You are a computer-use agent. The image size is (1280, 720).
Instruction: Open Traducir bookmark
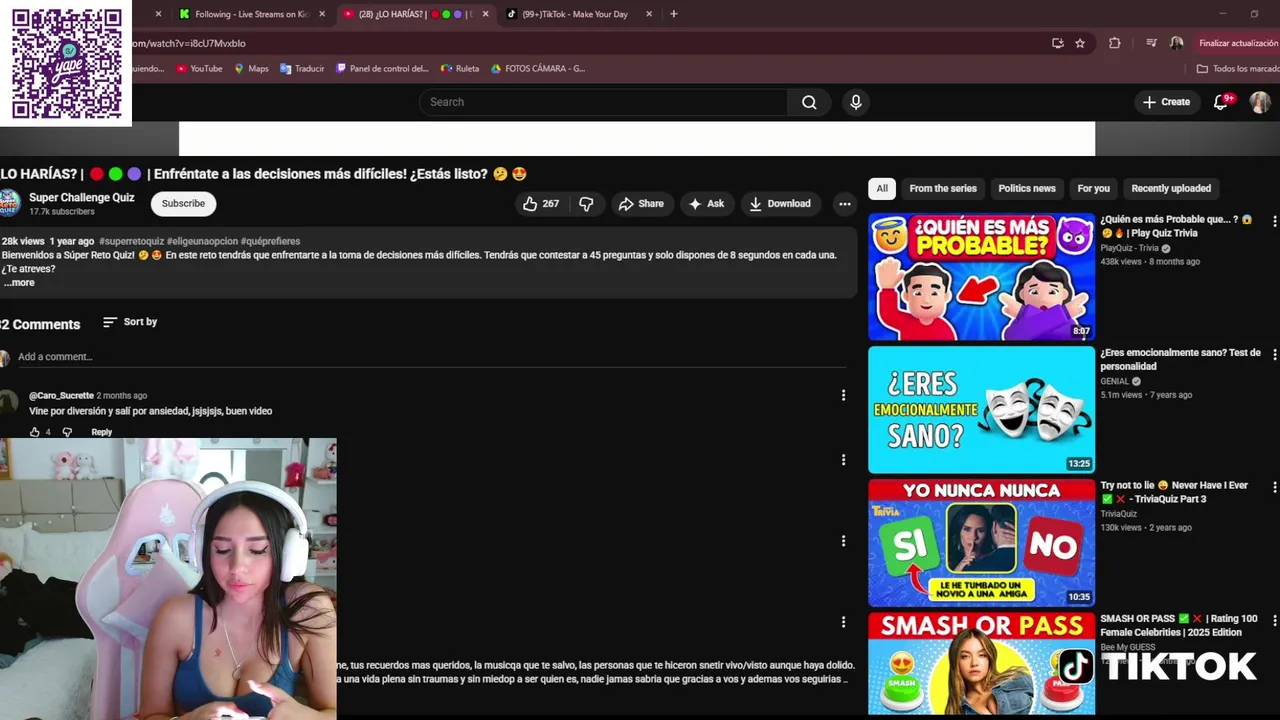coord(302,69)
